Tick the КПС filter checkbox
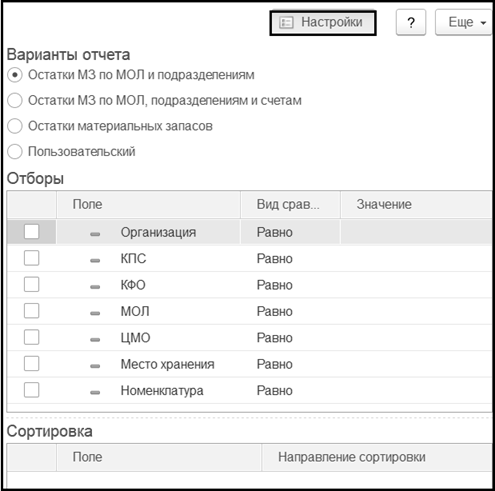495x491 pixels. (31, 258)
